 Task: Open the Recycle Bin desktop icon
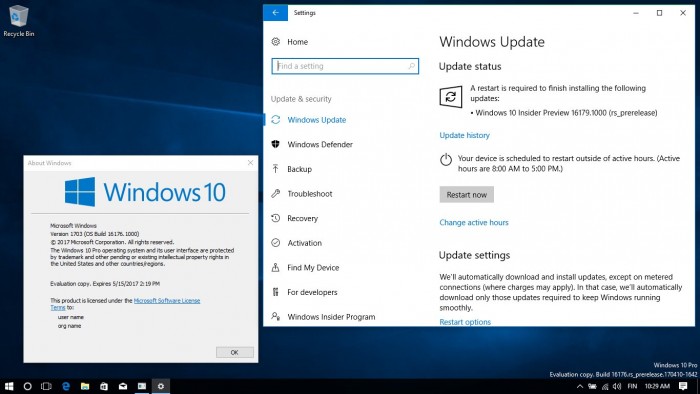[x=18, y=21]
